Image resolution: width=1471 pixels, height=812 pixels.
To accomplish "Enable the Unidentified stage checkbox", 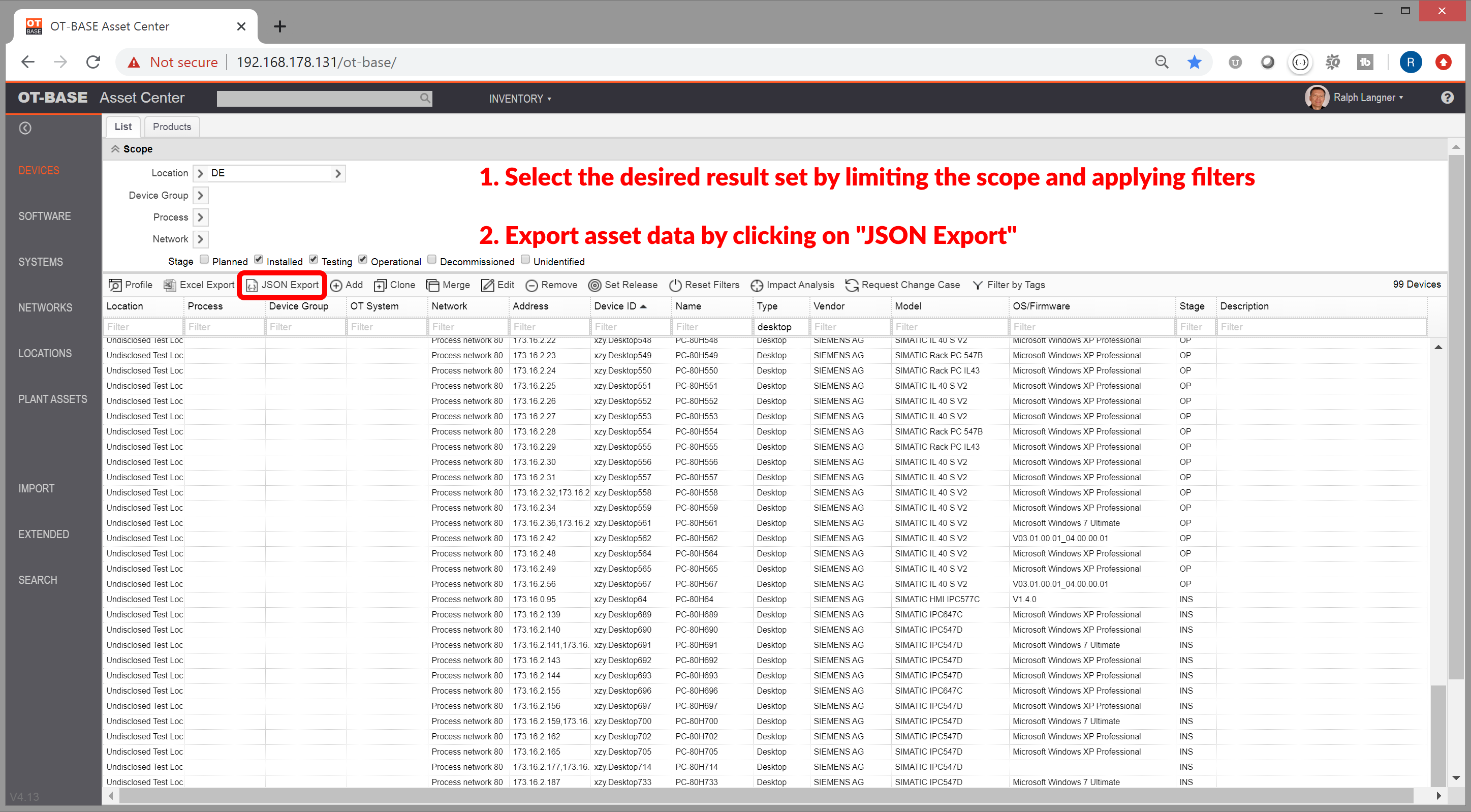I will click(525, 260).
